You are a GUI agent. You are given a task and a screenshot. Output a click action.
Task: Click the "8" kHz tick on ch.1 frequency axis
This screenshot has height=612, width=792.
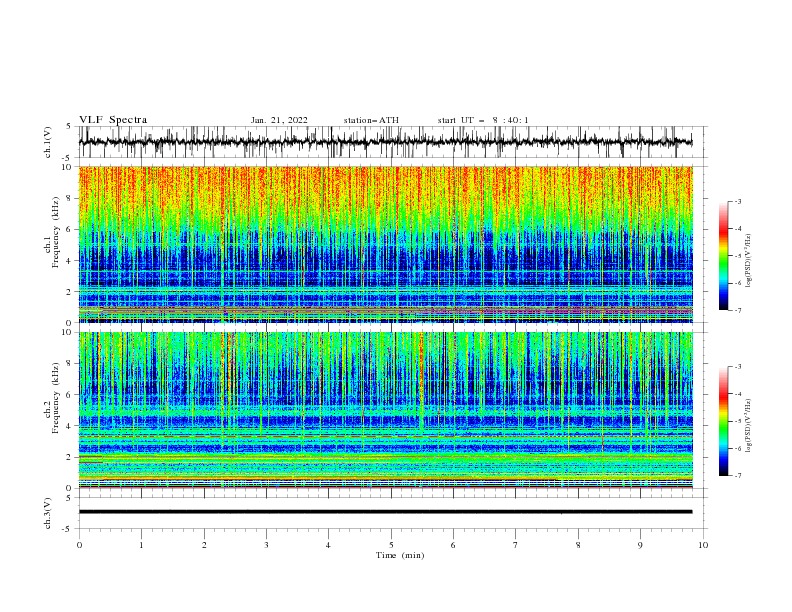[70, 198]
